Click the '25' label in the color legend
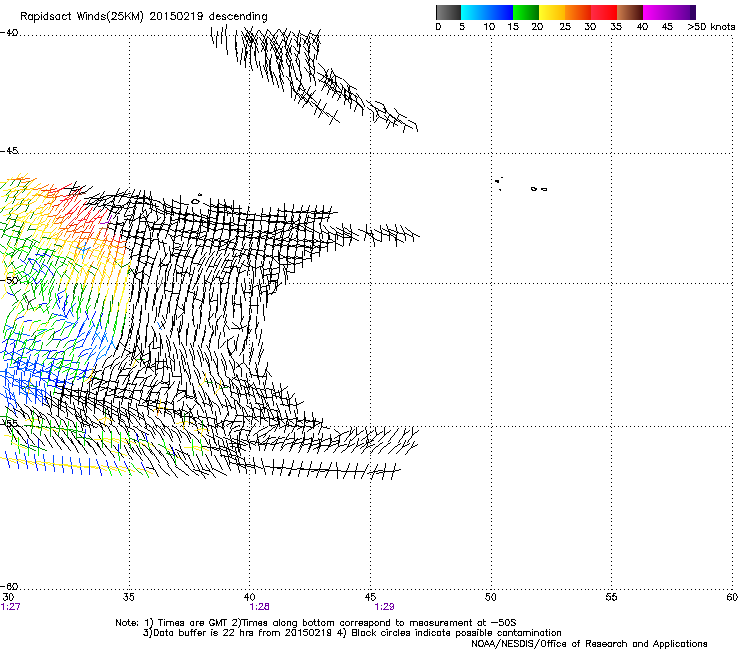This screenshot has height=650, width=740. (x=565, y=27)
